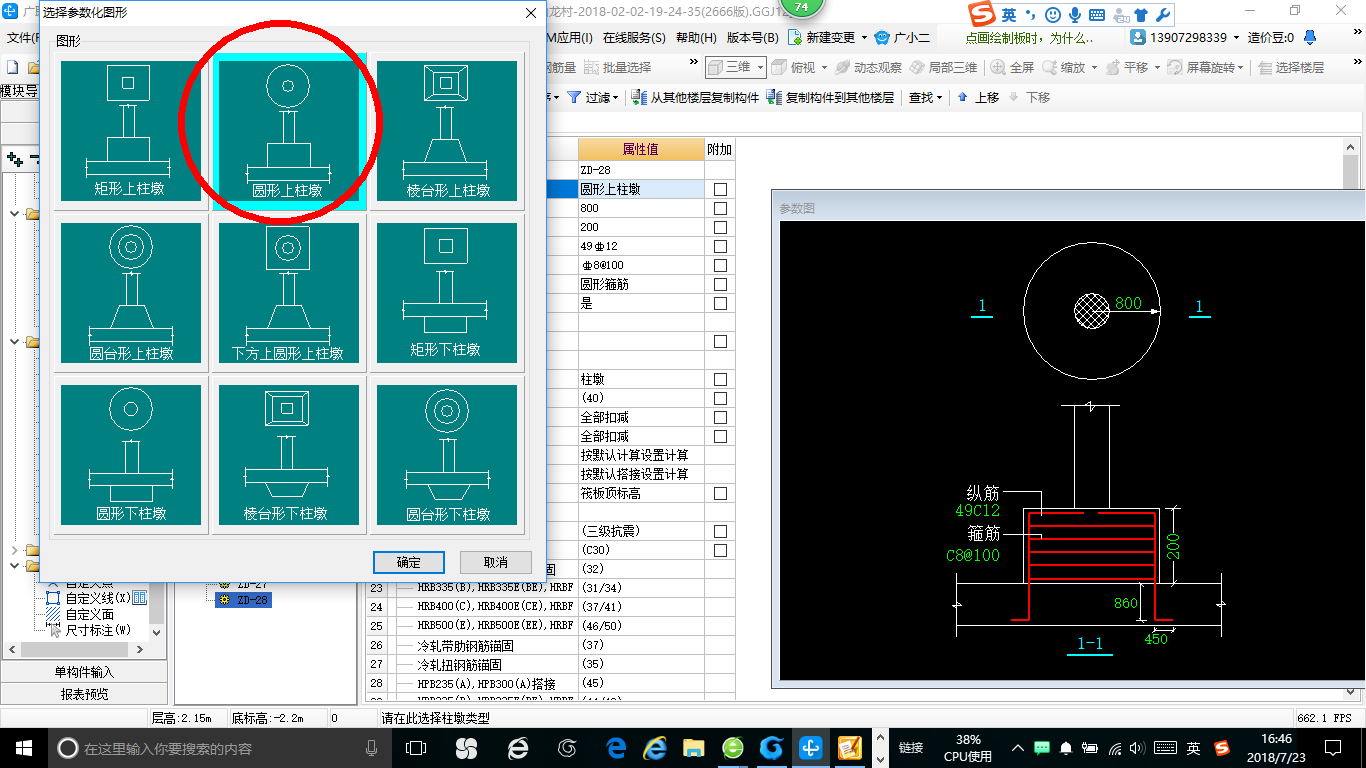Choose the 圆台形上柱墩 shape thumbnail
Image resolution: width=1366 pixels, height=768 pixels.
(131, 294)
